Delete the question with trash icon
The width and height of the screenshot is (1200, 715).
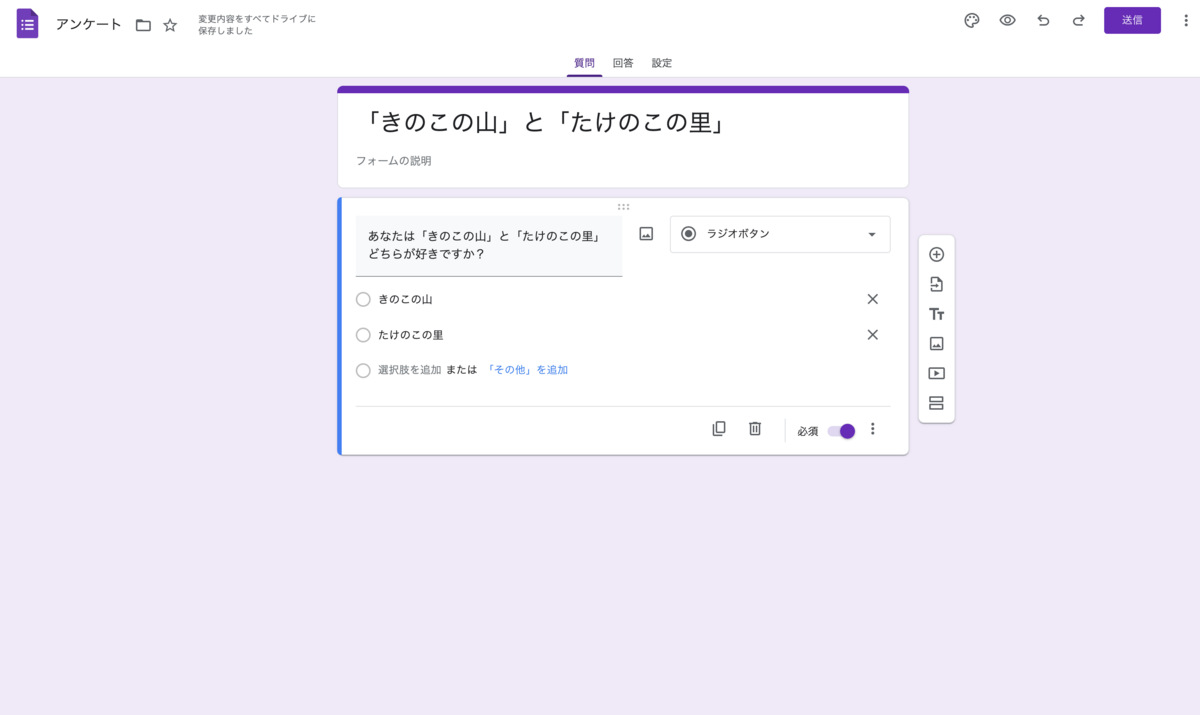click(755, 429)
